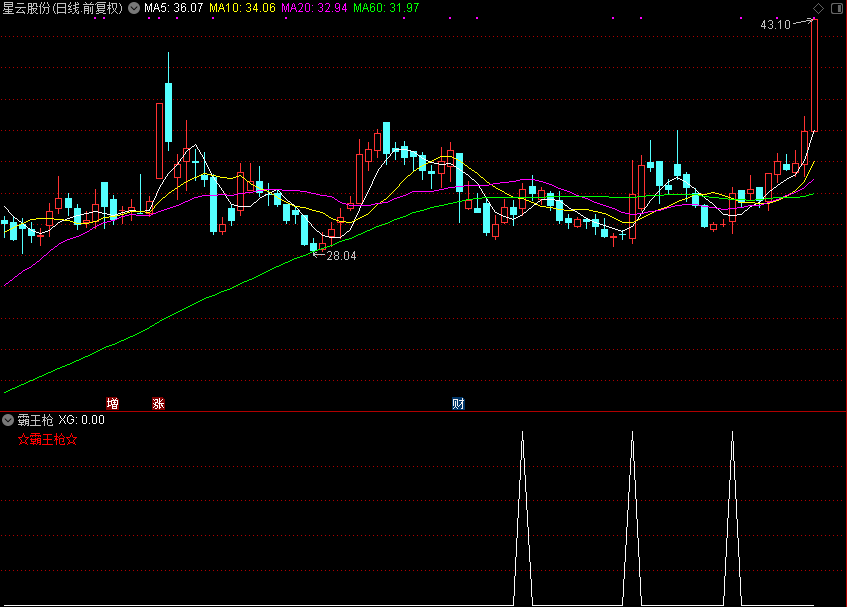This screenshot has height=607, width=847.
Task: Click the tall red candlestick at 43.10
Action: point(814,76)
